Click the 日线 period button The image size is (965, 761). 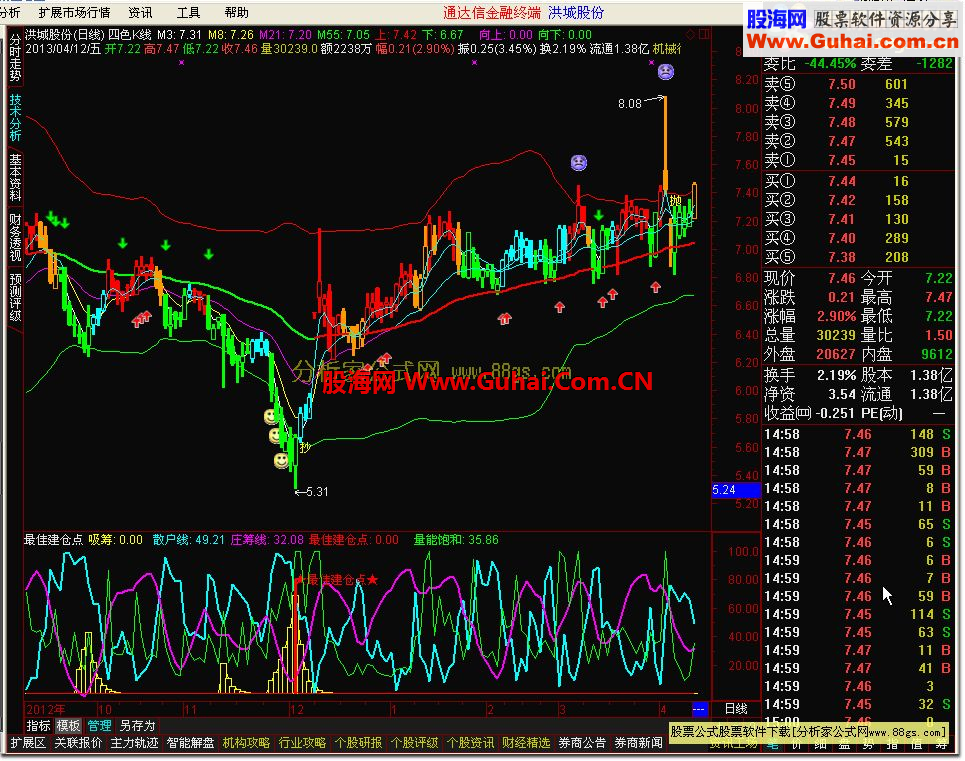pyautogui.click(x=736, y=709)
